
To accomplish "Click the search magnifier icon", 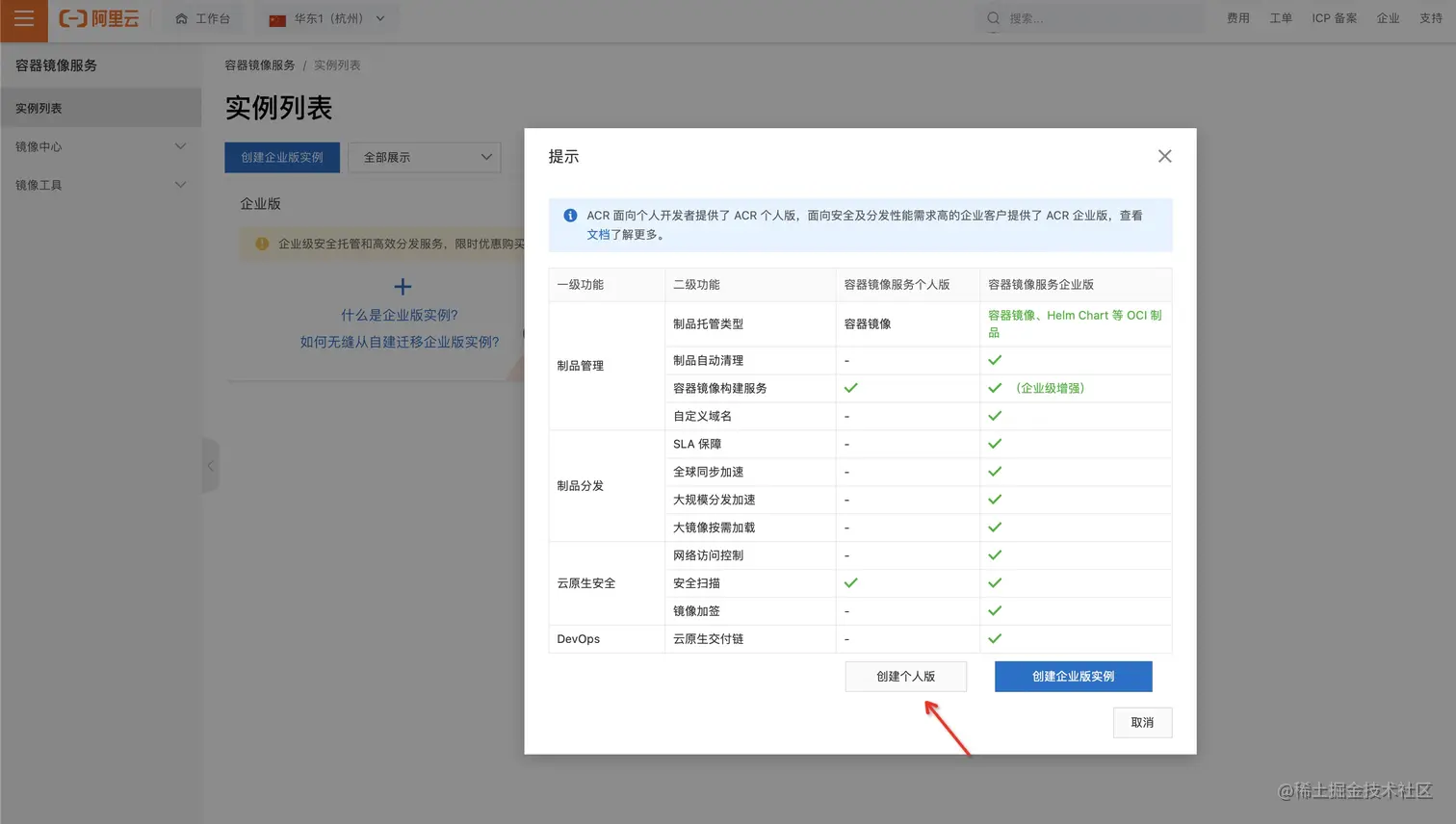I will pyautogui.click(x=993, y=18).
